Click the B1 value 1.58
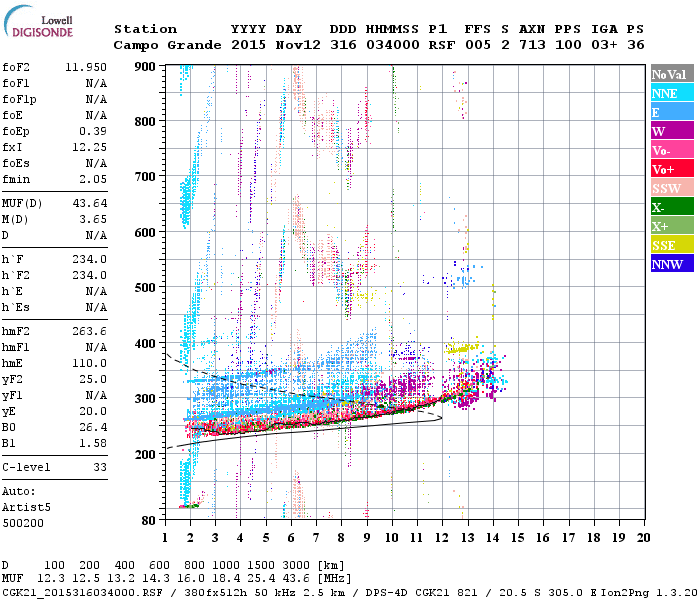 pyautogui.click(x=93, y=444)
